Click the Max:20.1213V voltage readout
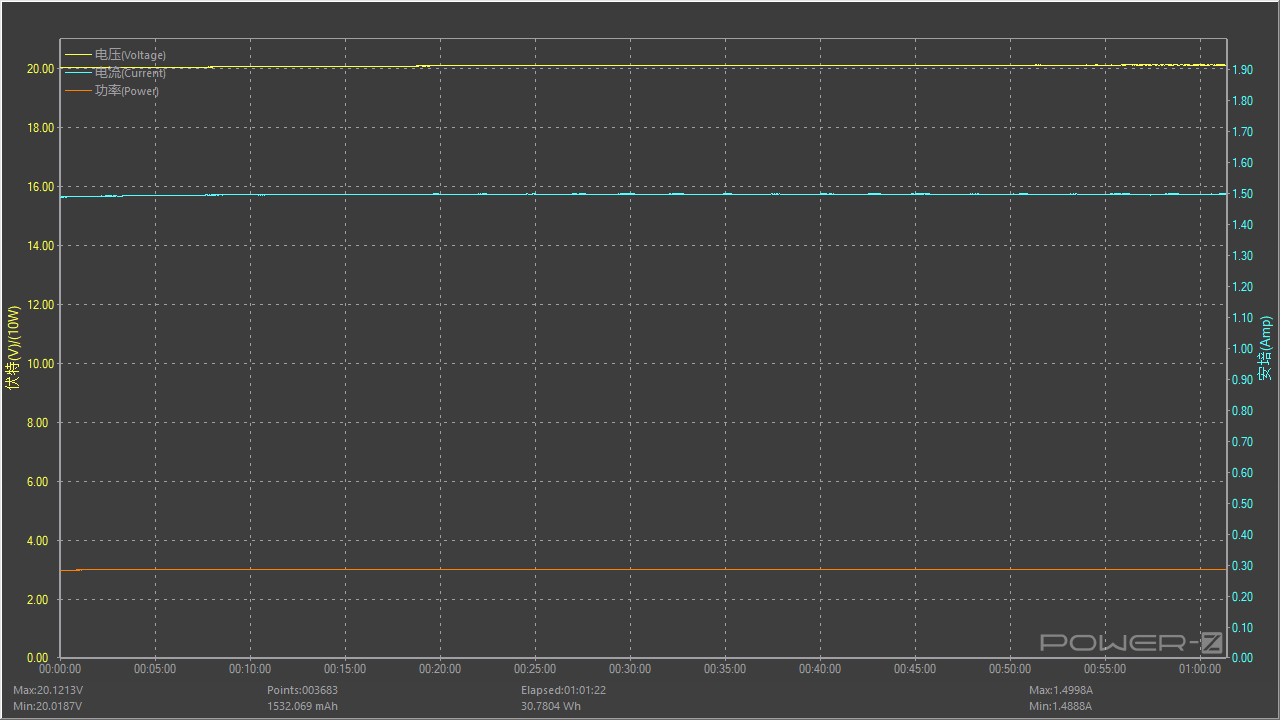The width and height of the screenshot is (1280, 720). pyautogui.click(x=48, y=690)
